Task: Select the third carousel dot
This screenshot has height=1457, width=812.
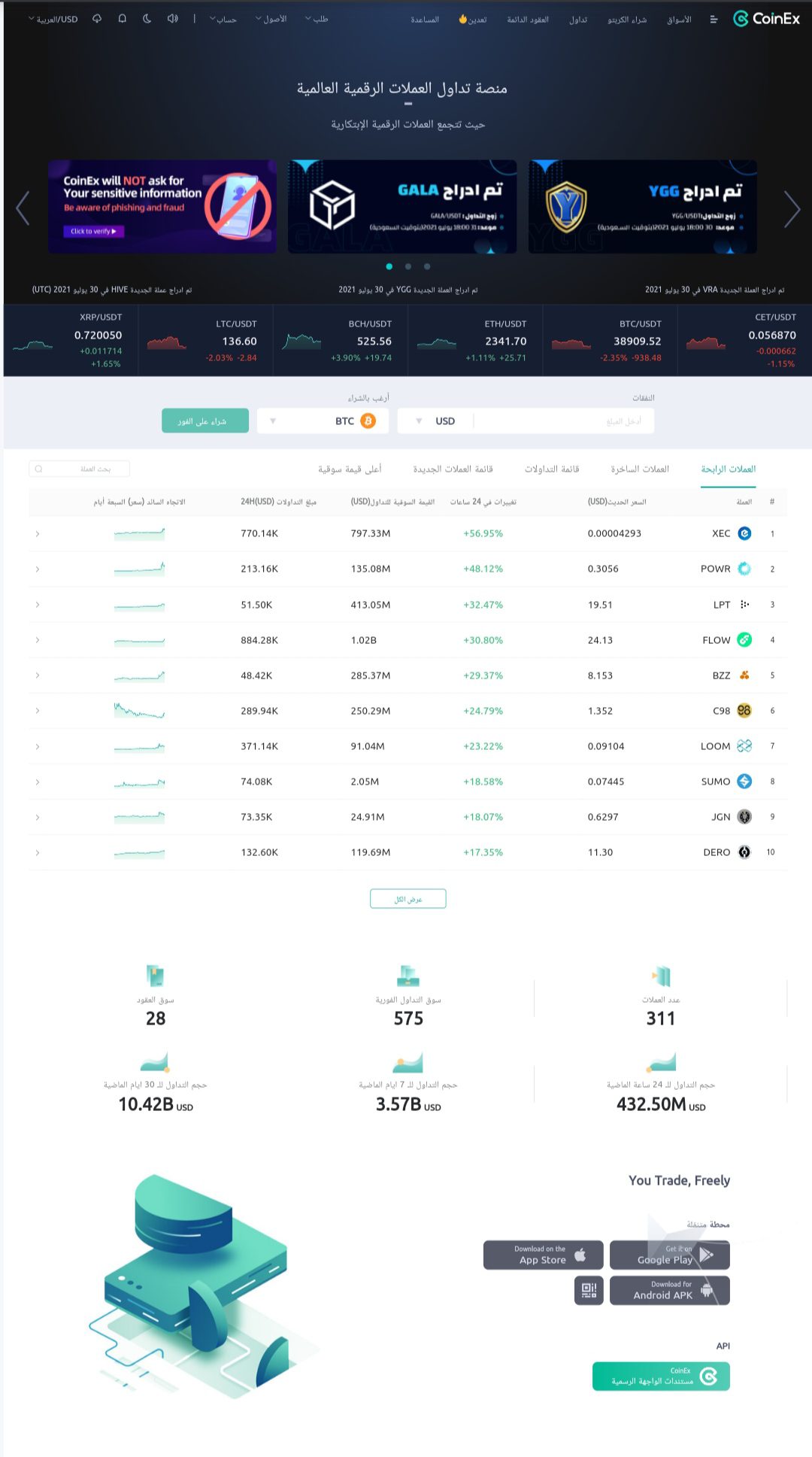Action: [x=427, y=266]
